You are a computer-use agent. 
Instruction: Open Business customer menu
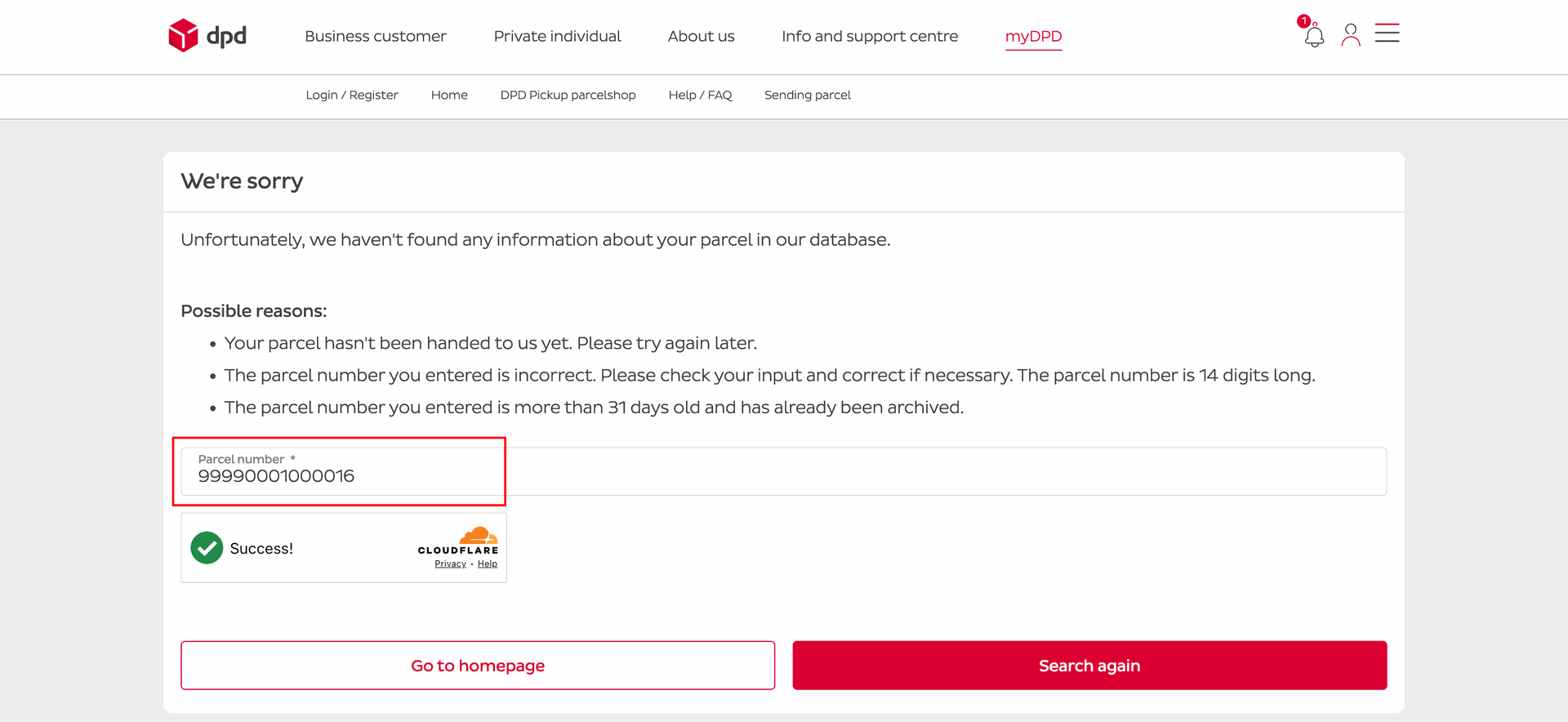pos(376,36)
